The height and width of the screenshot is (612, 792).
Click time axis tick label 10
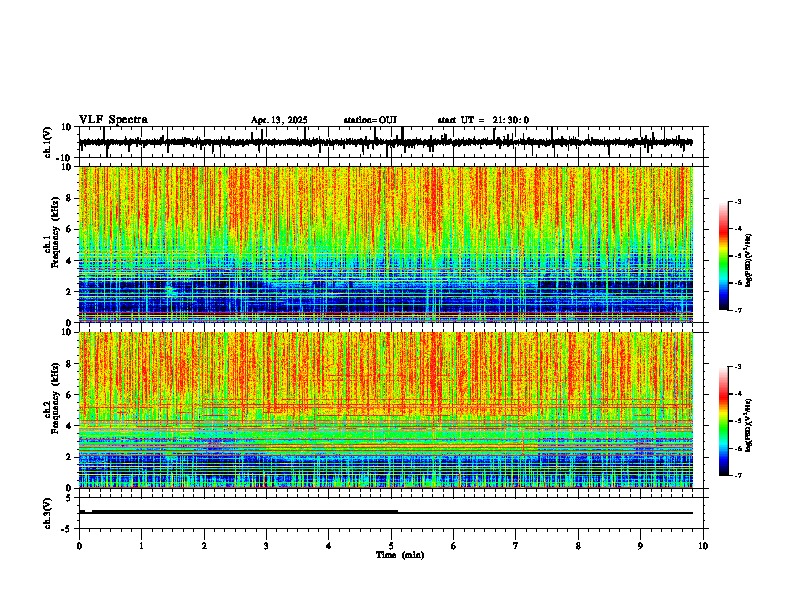point(703,546)
